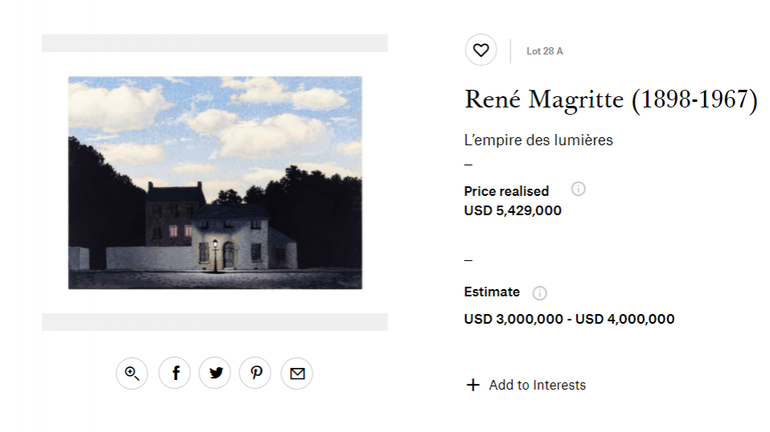Share the lot via email icon

(297, 373)
